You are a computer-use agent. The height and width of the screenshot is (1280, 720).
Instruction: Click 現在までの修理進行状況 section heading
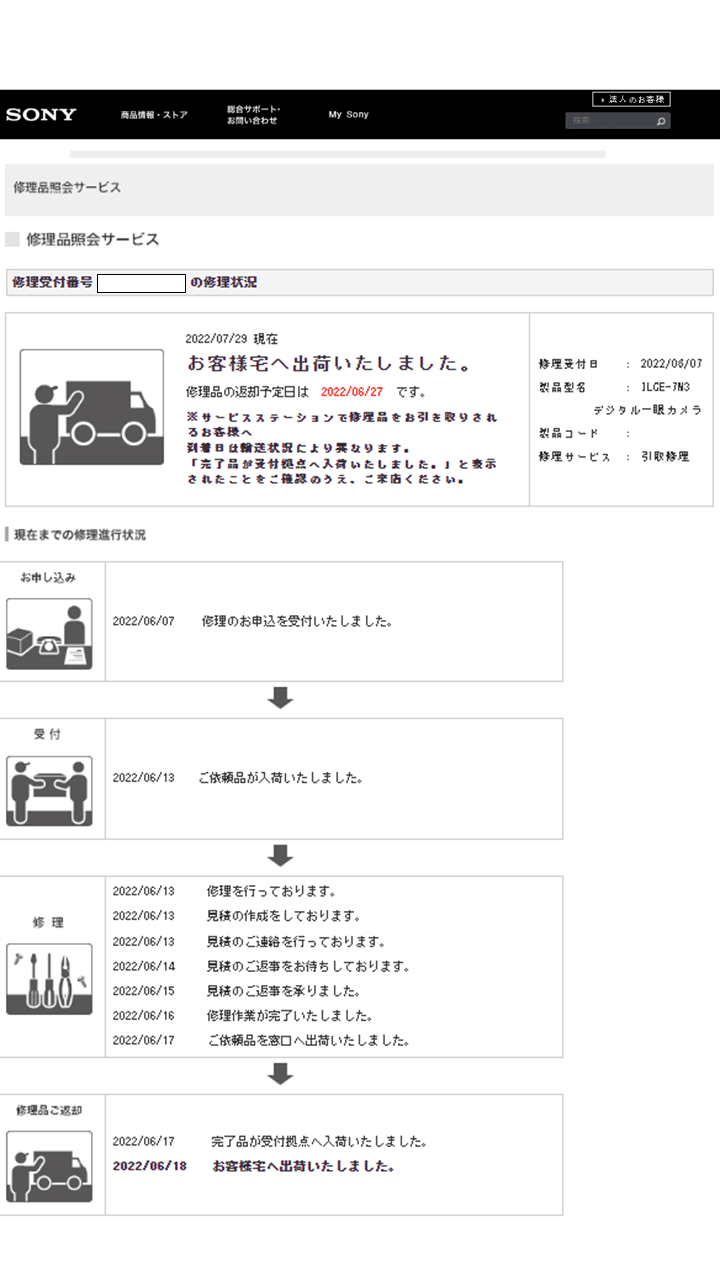pyautogui.click(x=79, y=535)
